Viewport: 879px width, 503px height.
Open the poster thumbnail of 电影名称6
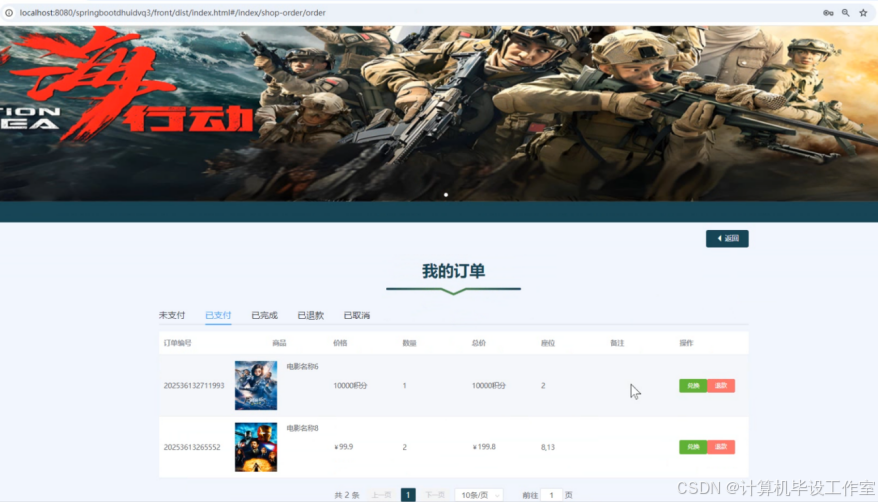(x=256, y=385)
